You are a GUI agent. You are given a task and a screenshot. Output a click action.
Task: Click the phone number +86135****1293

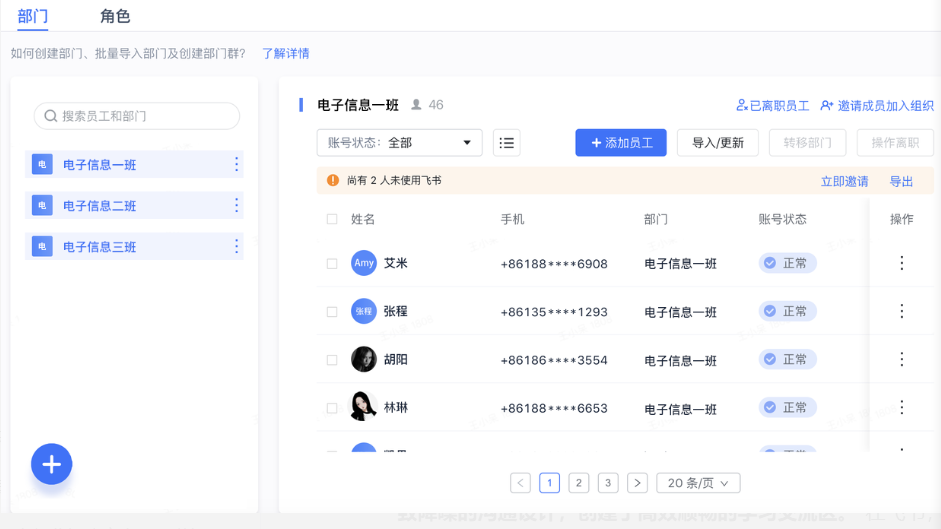point(554,312)
